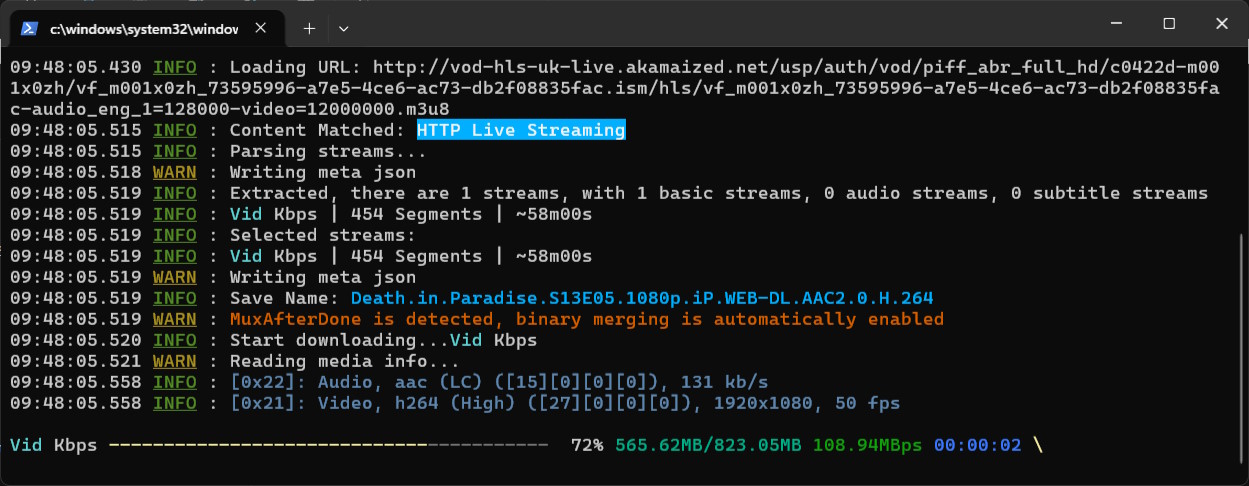Click the PowerShell icon in the tab
Viewport: 1249px width, 486px height.
click(30, 29)
